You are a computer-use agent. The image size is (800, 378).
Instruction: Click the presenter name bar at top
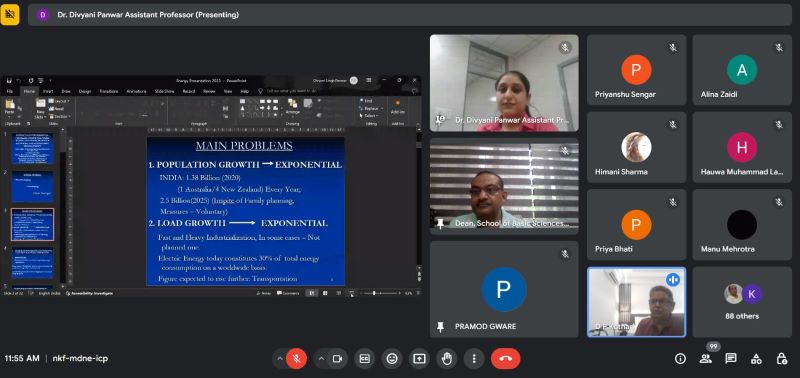point(410,15)
